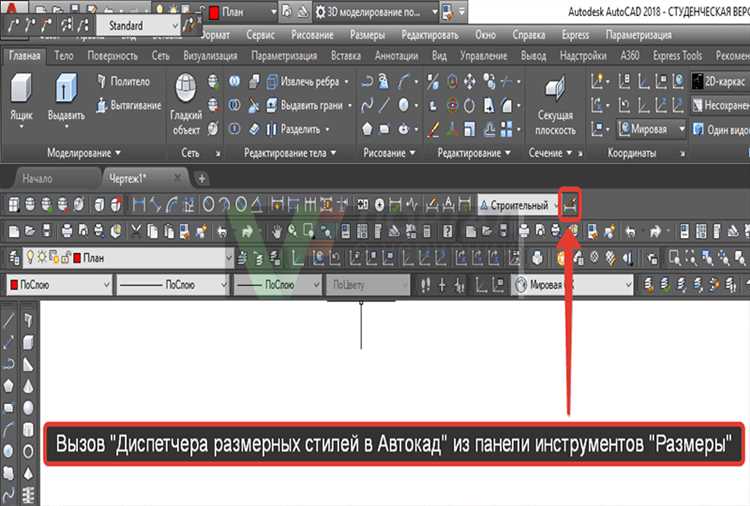Screen dimensions: 750x506
Task: Click the Zoom Realtime magnifier icon
Action: pos(292,232)
